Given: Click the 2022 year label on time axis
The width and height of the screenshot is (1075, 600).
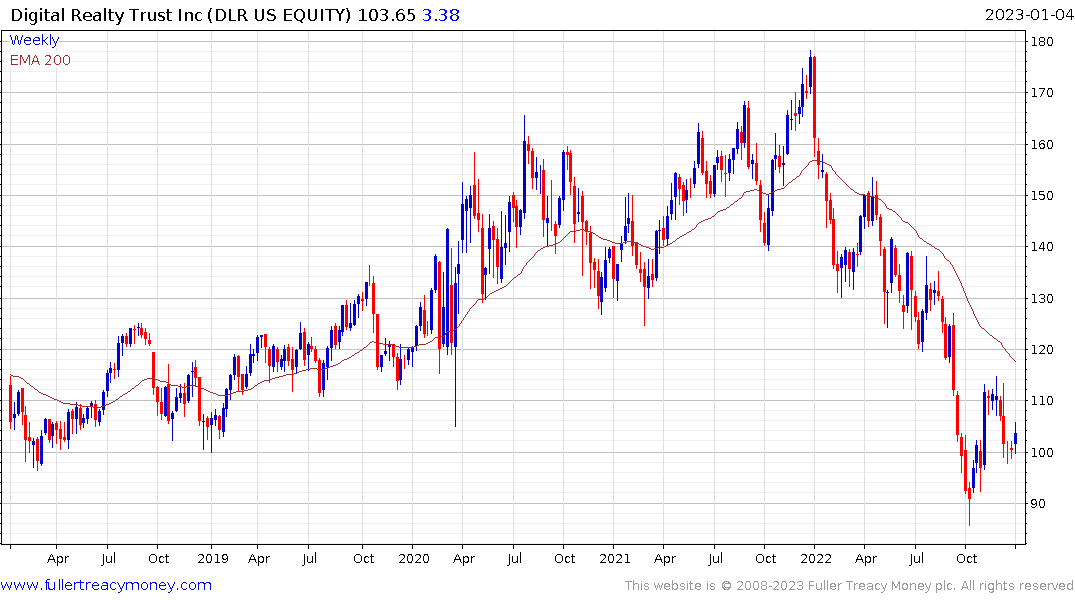Looking at the screenshot, I should pyautogui.click(x=815, y=558).
